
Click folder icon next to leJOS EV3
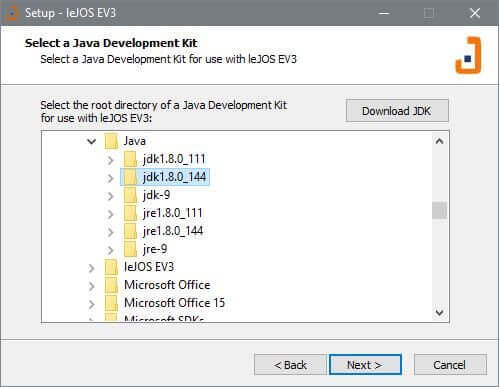point(111,267)
